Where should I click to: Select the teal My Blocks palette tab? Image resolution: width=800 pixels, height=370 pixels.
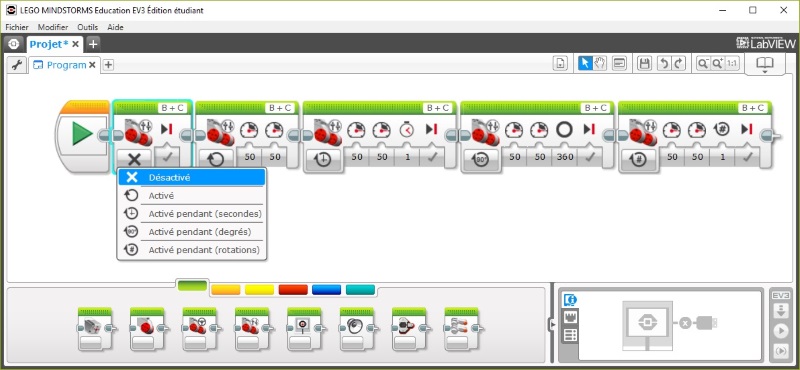pos(360,290)
